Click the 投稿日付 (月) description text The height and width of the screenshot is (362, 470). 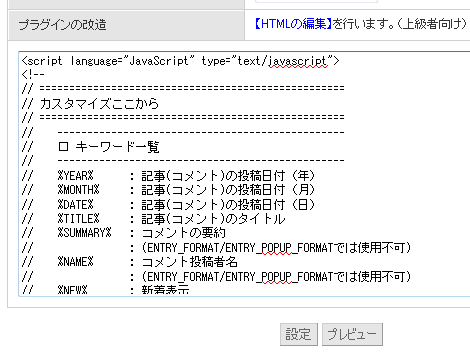click(276, 190)
